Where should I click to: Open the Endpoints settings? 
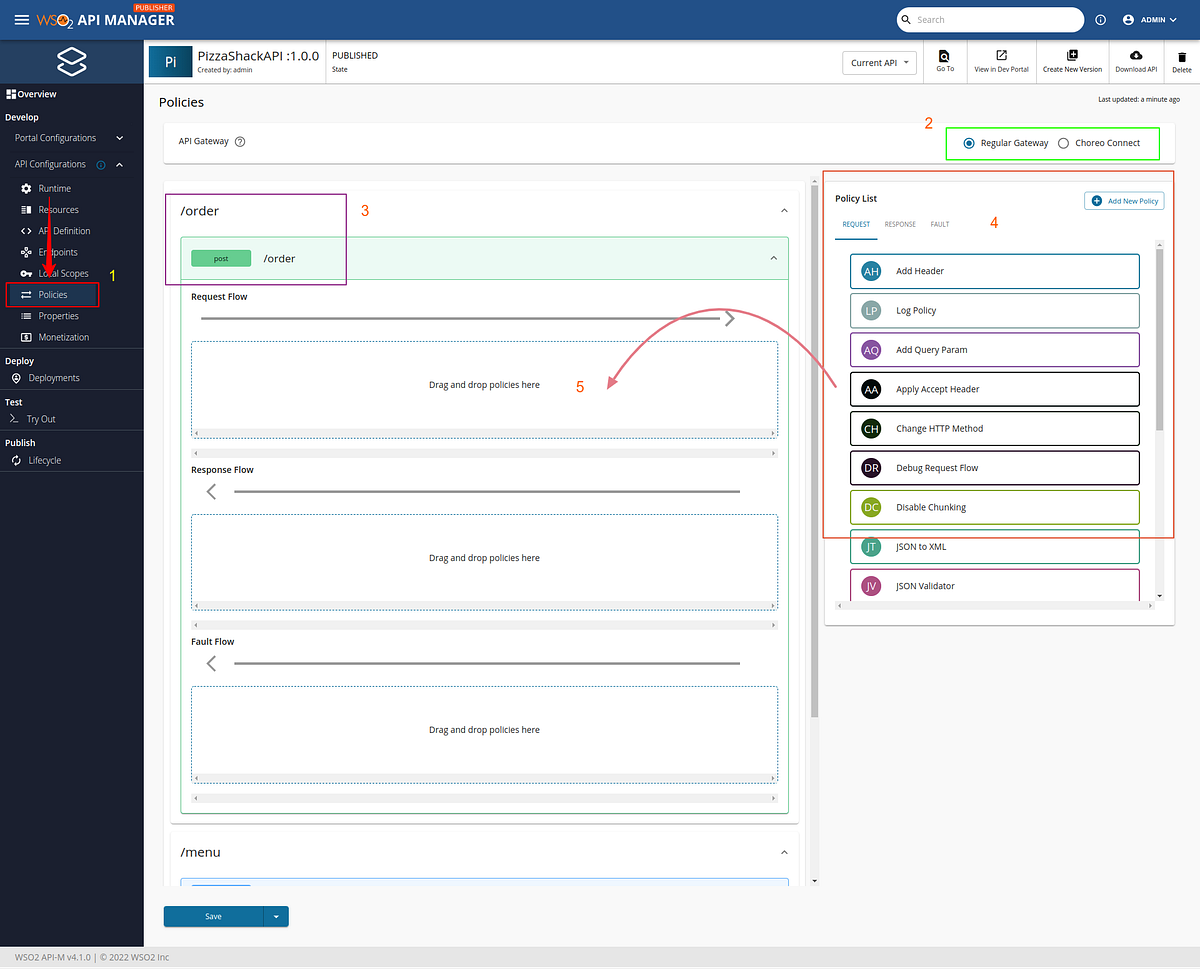pyautogui.click(x=57, y=251)
